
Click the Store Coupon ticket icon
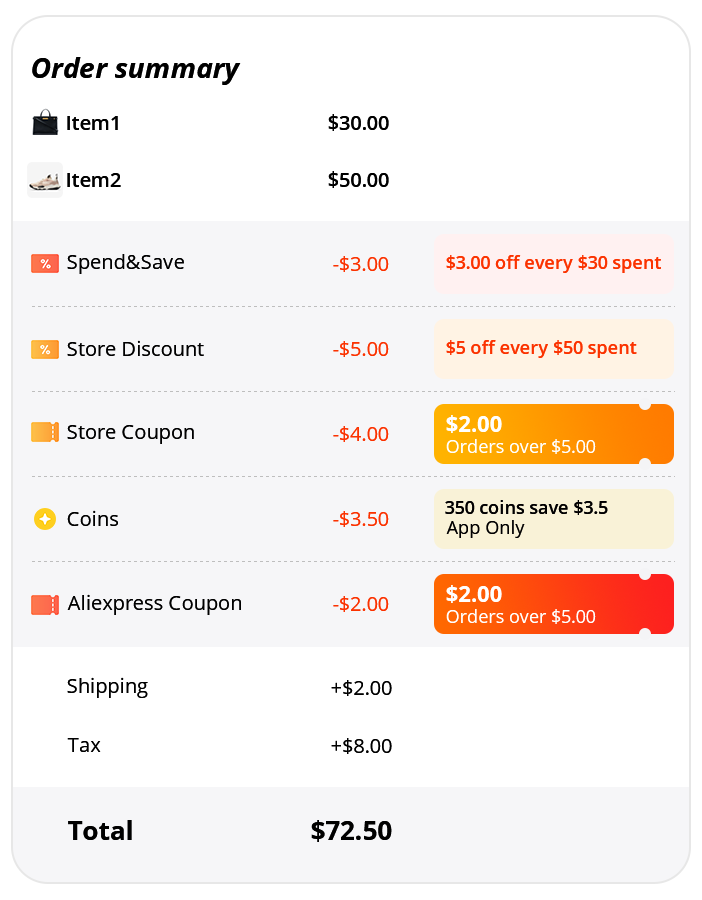[x=45, y=432]
